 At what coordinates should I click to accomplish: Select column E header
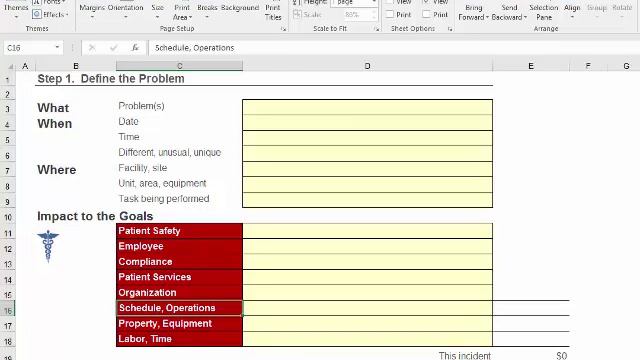(531, 66)
